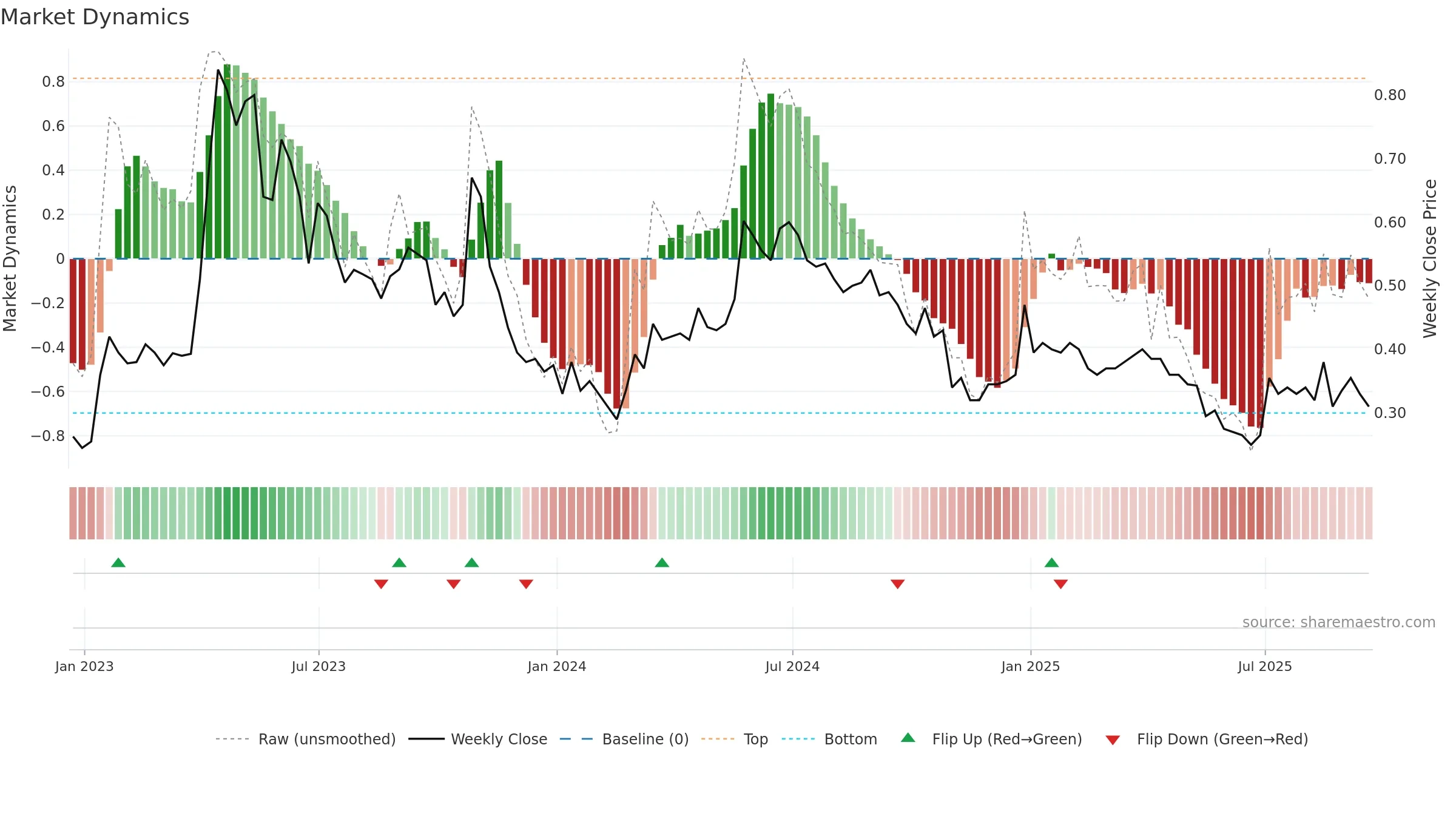Toggle the Raw (unsmoothed) legend entry
1456x819 pixels.
point(305,739)
